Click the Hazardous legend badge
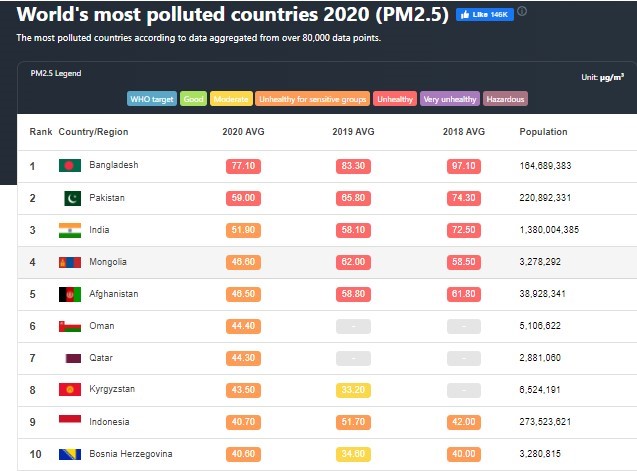Screen dimensions: 637x471 [x=505, y=99]
